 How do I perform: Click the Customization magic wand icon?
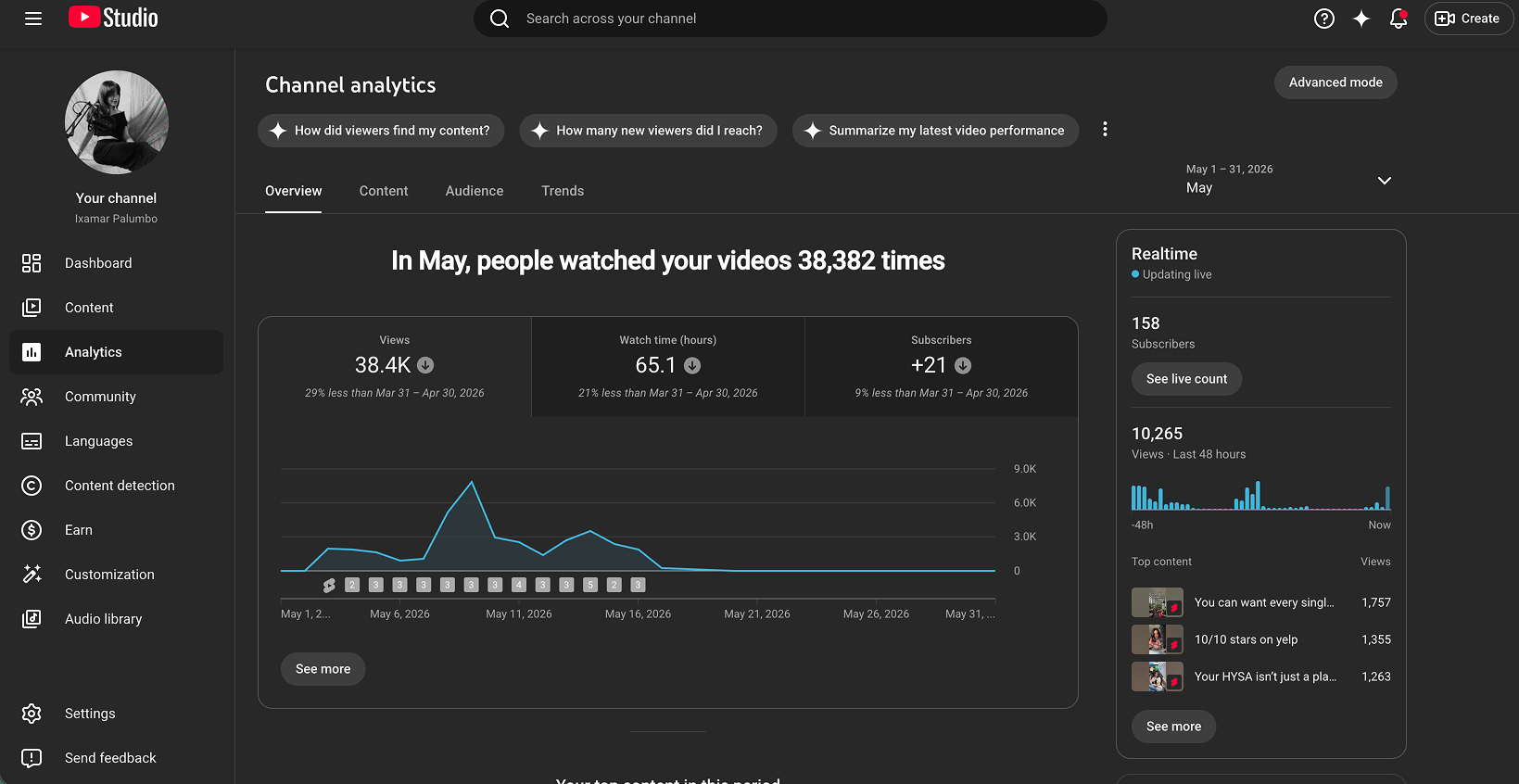tap(32, 575)
